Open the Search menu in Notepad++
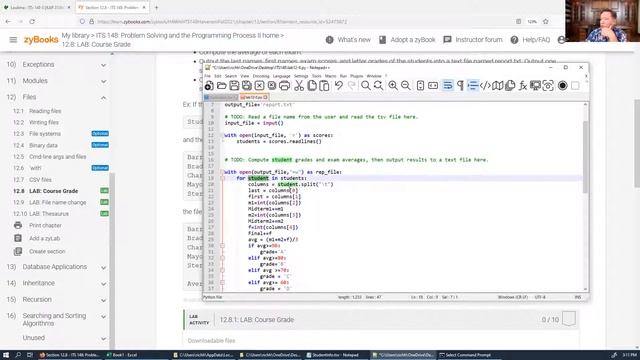Image resolution: width=640 pixels, height=360 pixels. click(231, 76)
